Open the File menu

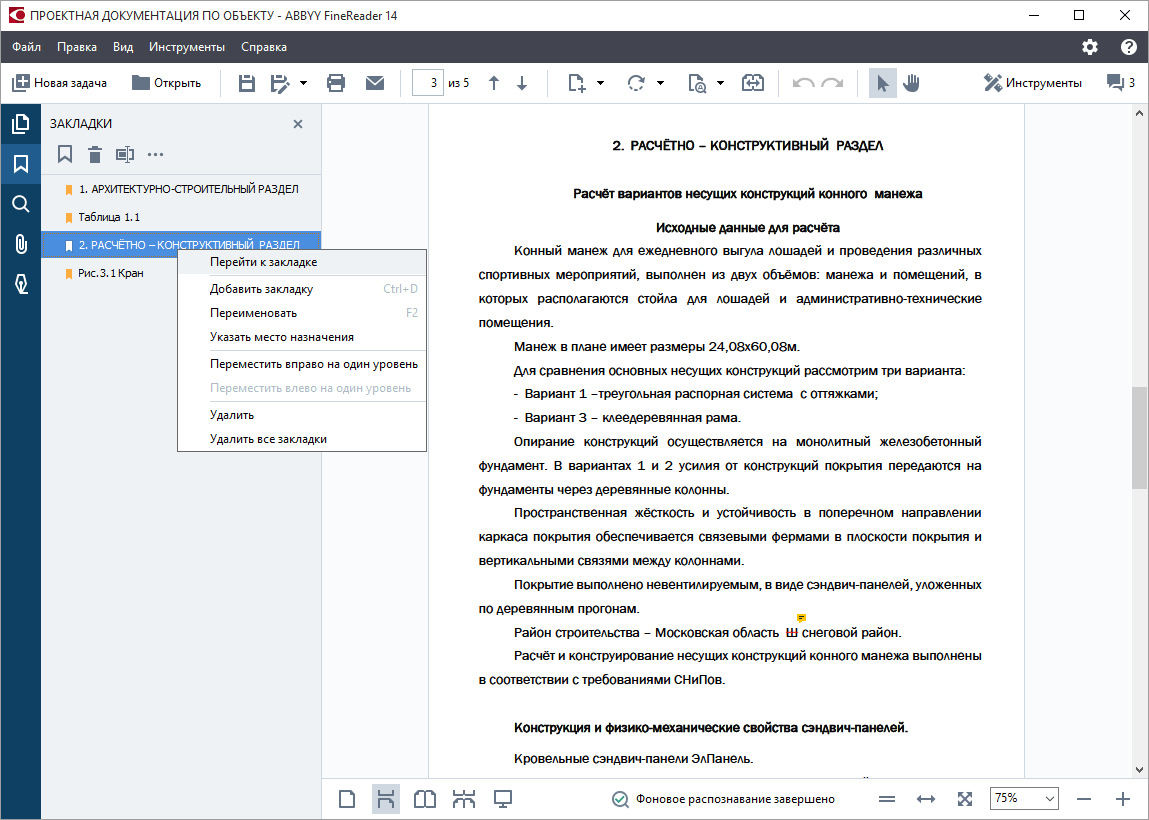coord(26,47)
